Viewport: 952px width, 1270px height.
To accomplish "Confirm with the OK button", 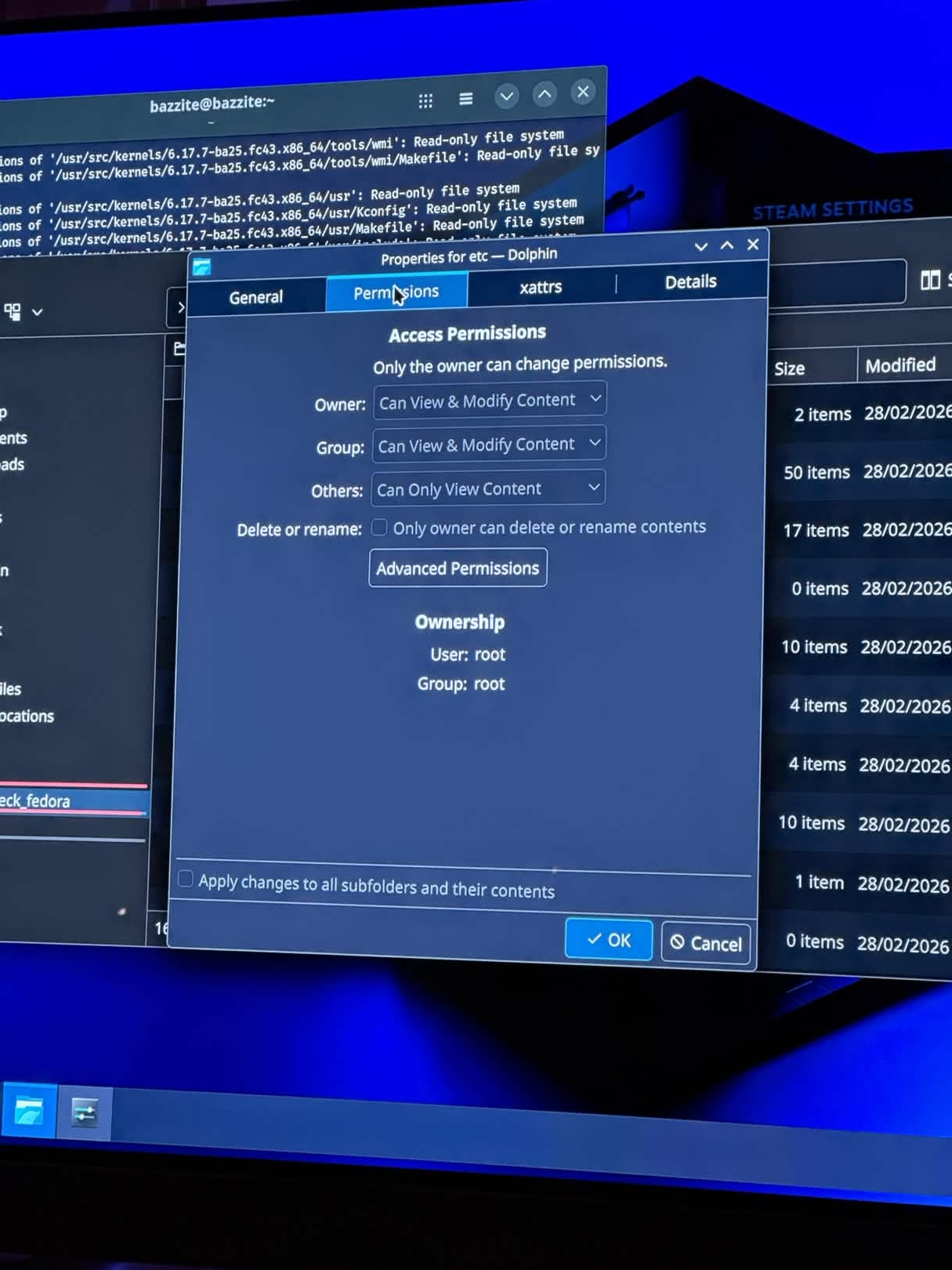I will pos(609,939).
